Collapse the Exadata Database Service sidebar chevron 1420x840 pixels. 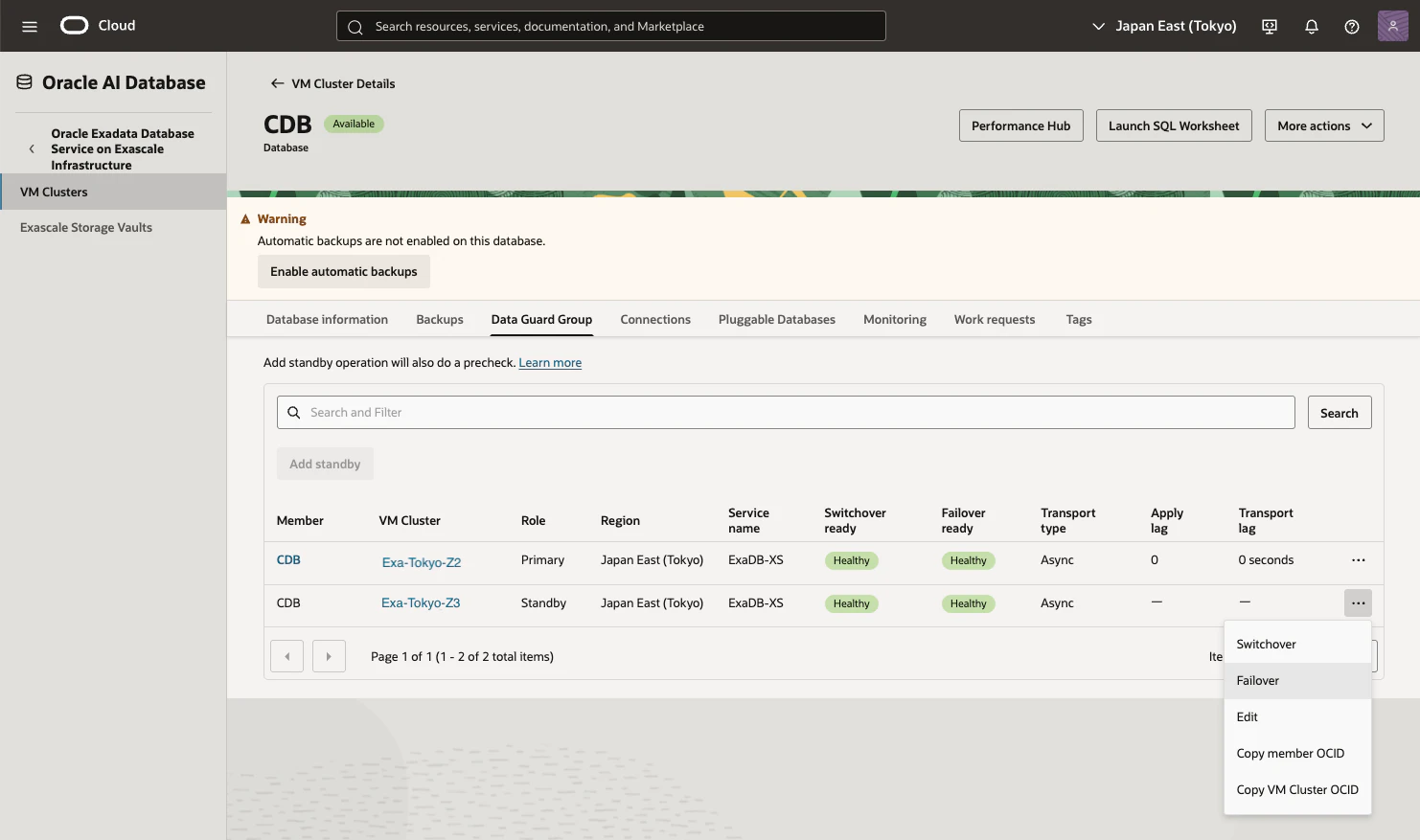(x=32, y=149)
